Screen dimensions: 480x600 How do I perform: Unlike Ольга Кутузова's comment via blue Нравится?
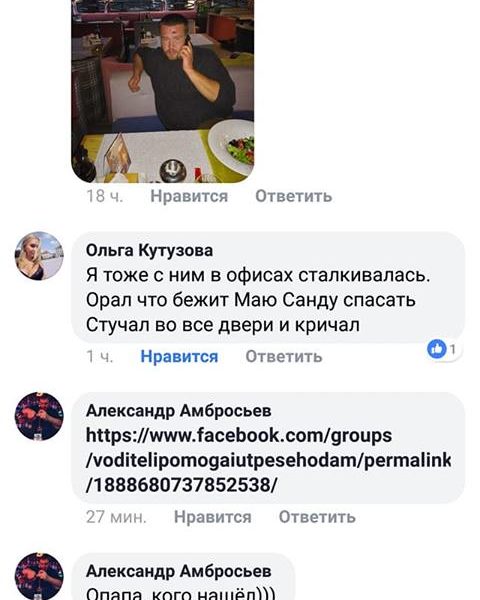point(179,357)
